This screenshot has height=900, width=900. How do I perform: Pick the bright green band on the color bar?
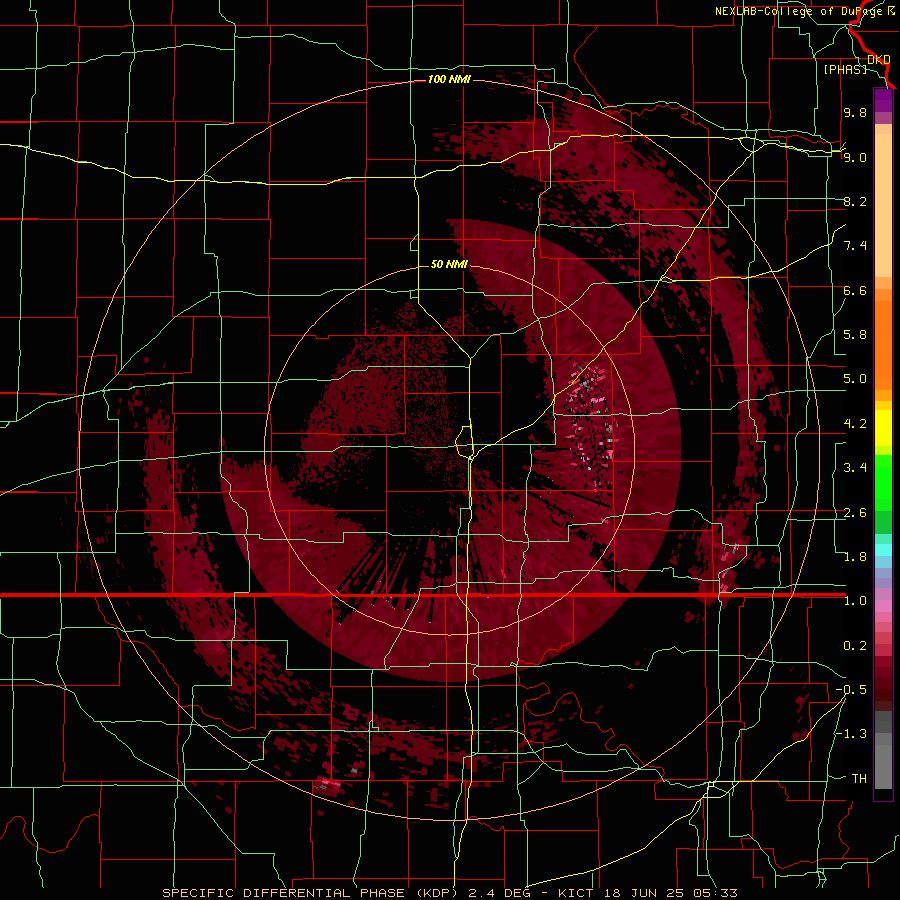[x=883, y=482]
